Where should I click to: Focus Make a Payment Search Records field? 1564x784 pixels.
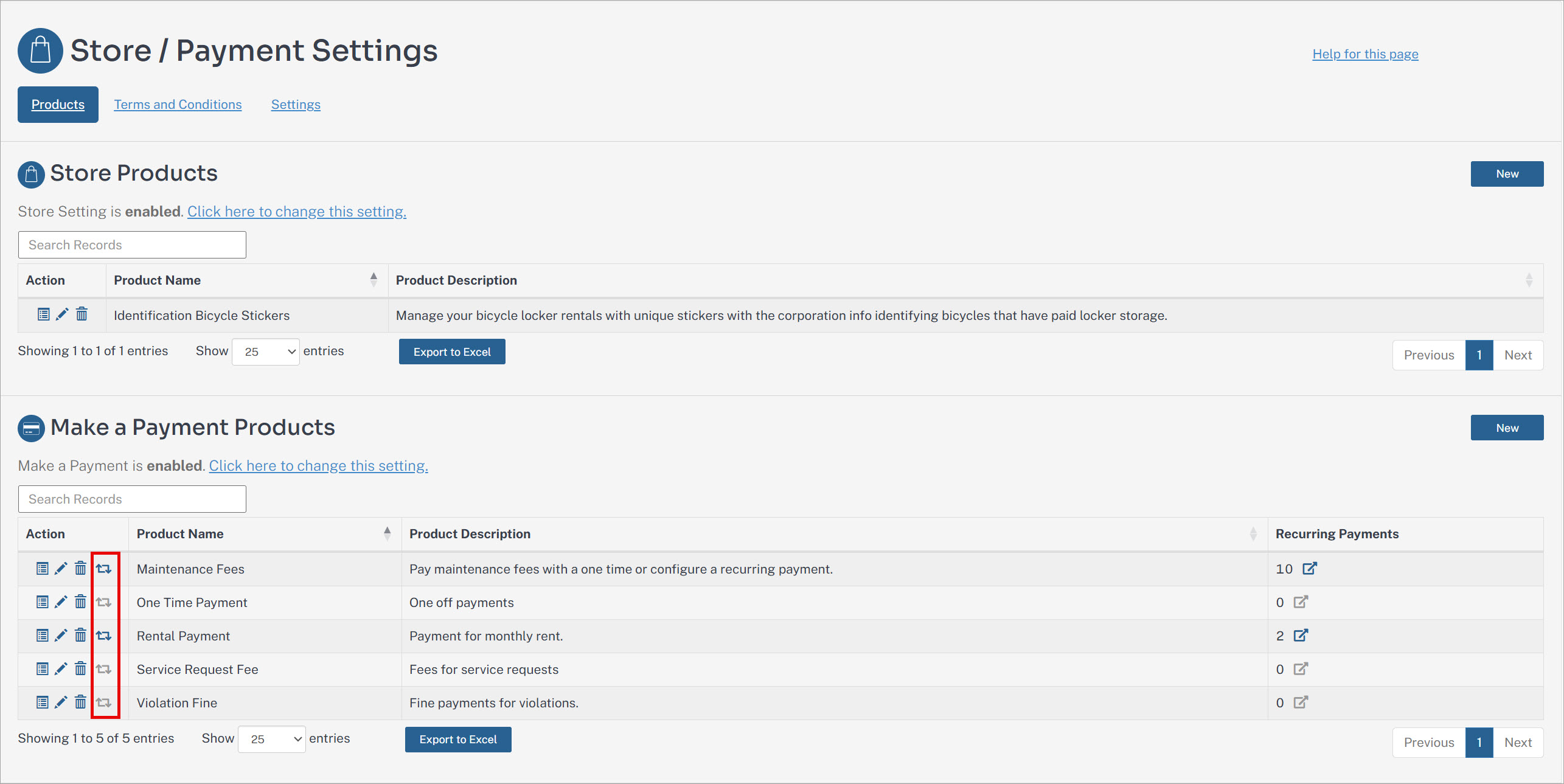click(x=132, y=499)
